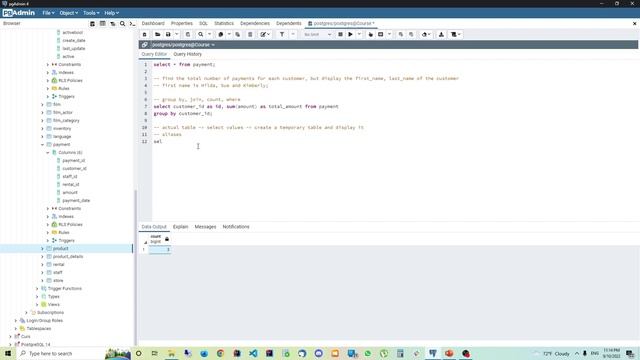This screenshot has height=360, width=640.
Task: Open the Dependents tab
Action: 289,23
